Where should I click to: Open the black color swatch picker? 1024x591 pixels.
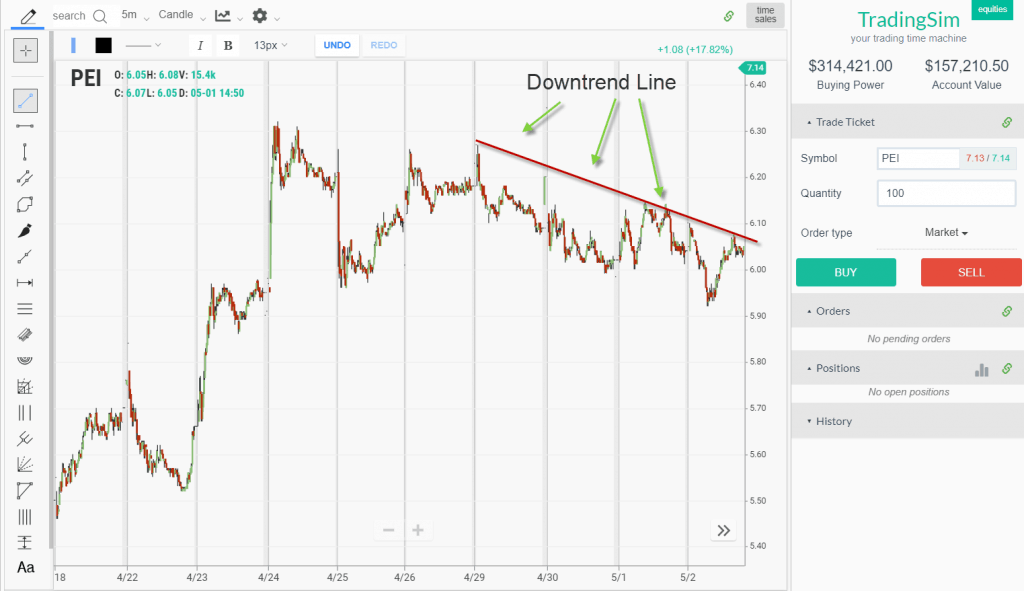(x=103, y=45)
